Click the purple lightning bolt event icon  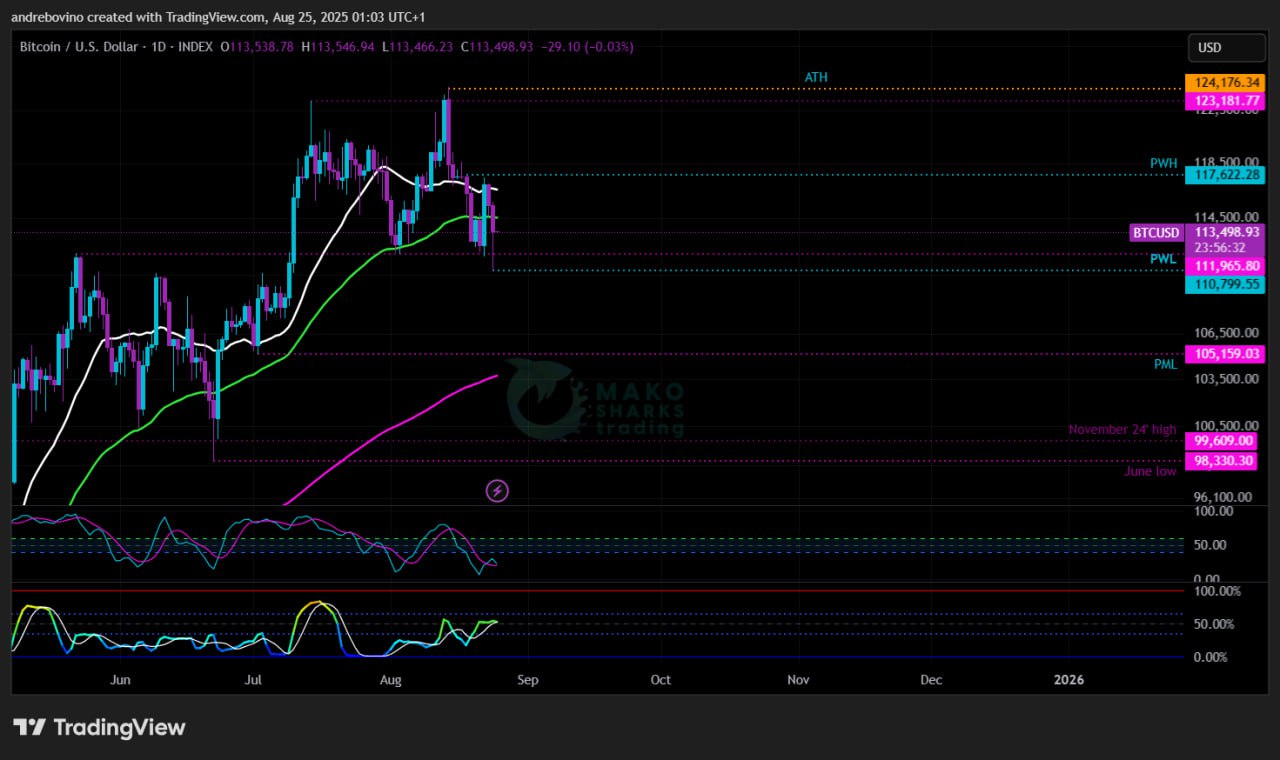pos(498,490)
